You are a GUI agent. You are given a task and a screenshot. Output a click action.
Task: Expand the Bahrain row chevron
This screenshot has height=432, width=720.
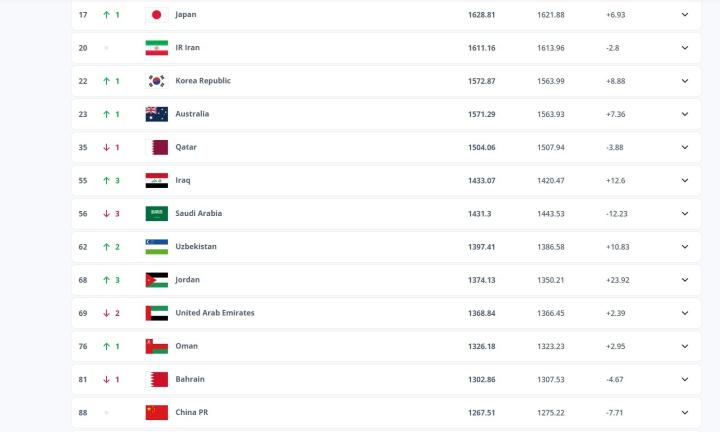click(685, 379)
